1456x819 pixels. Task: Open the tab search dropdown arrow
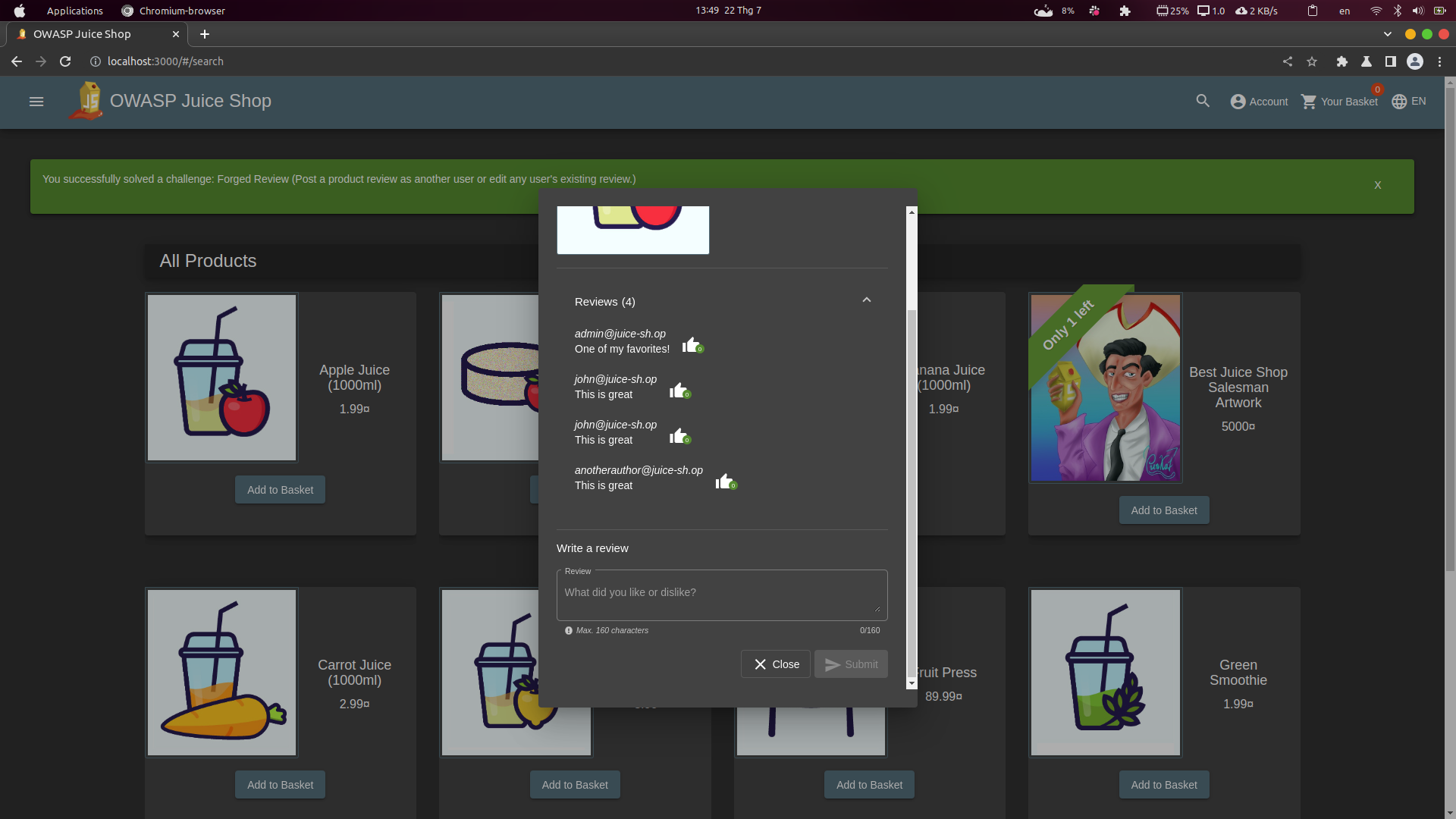(x=1388, y=34)
